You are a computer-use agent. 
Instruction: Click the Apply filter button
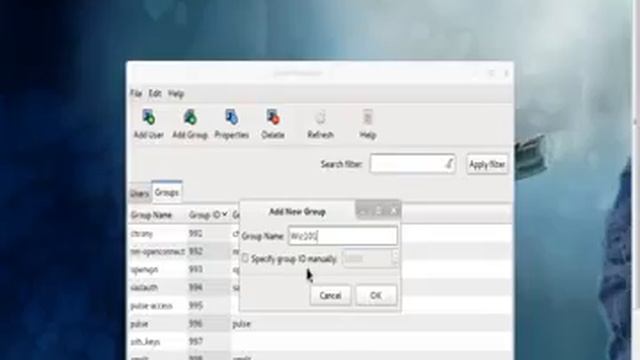point(487,164)
